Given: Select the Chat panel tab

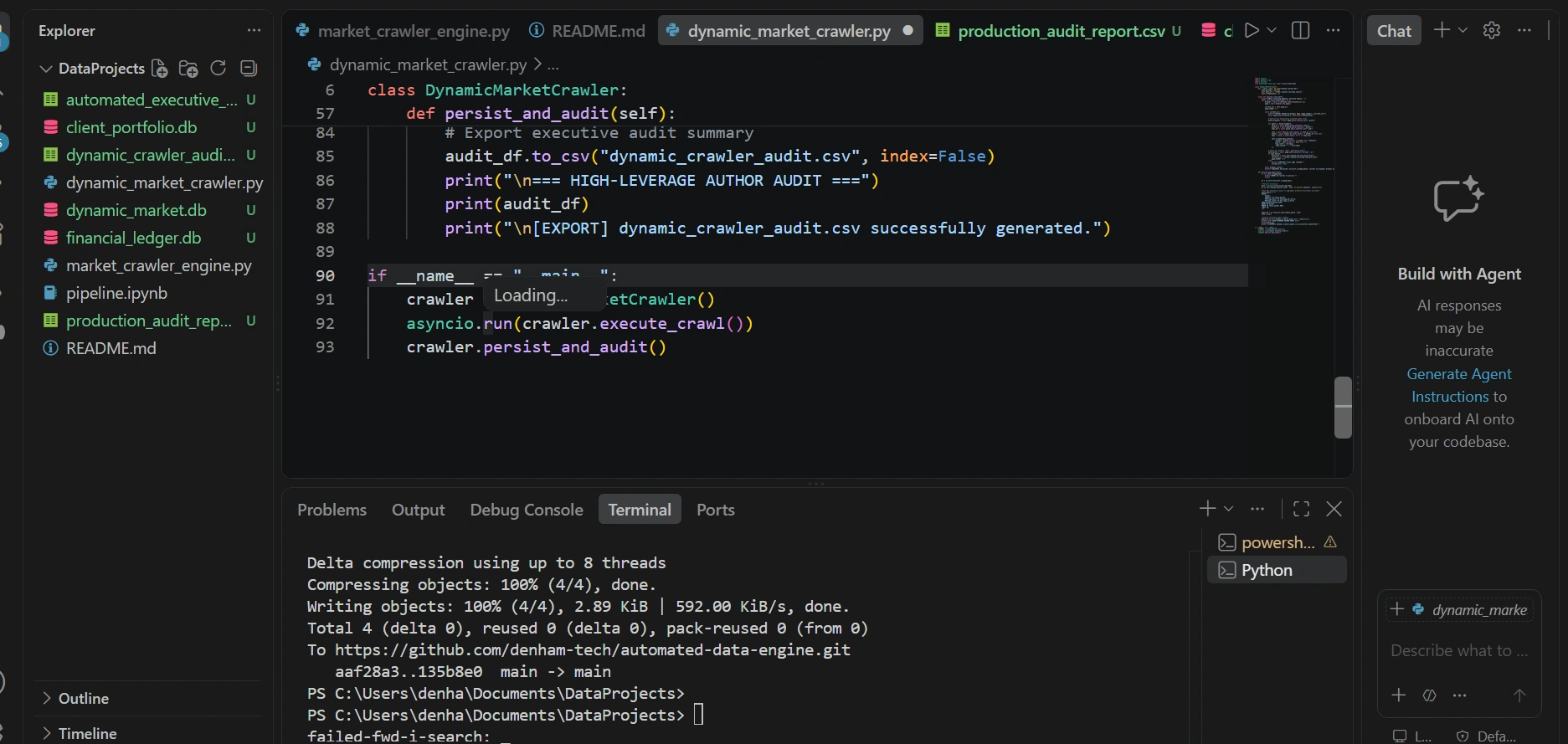Looking at the screenshot, I should click(x=1394, y=31).
